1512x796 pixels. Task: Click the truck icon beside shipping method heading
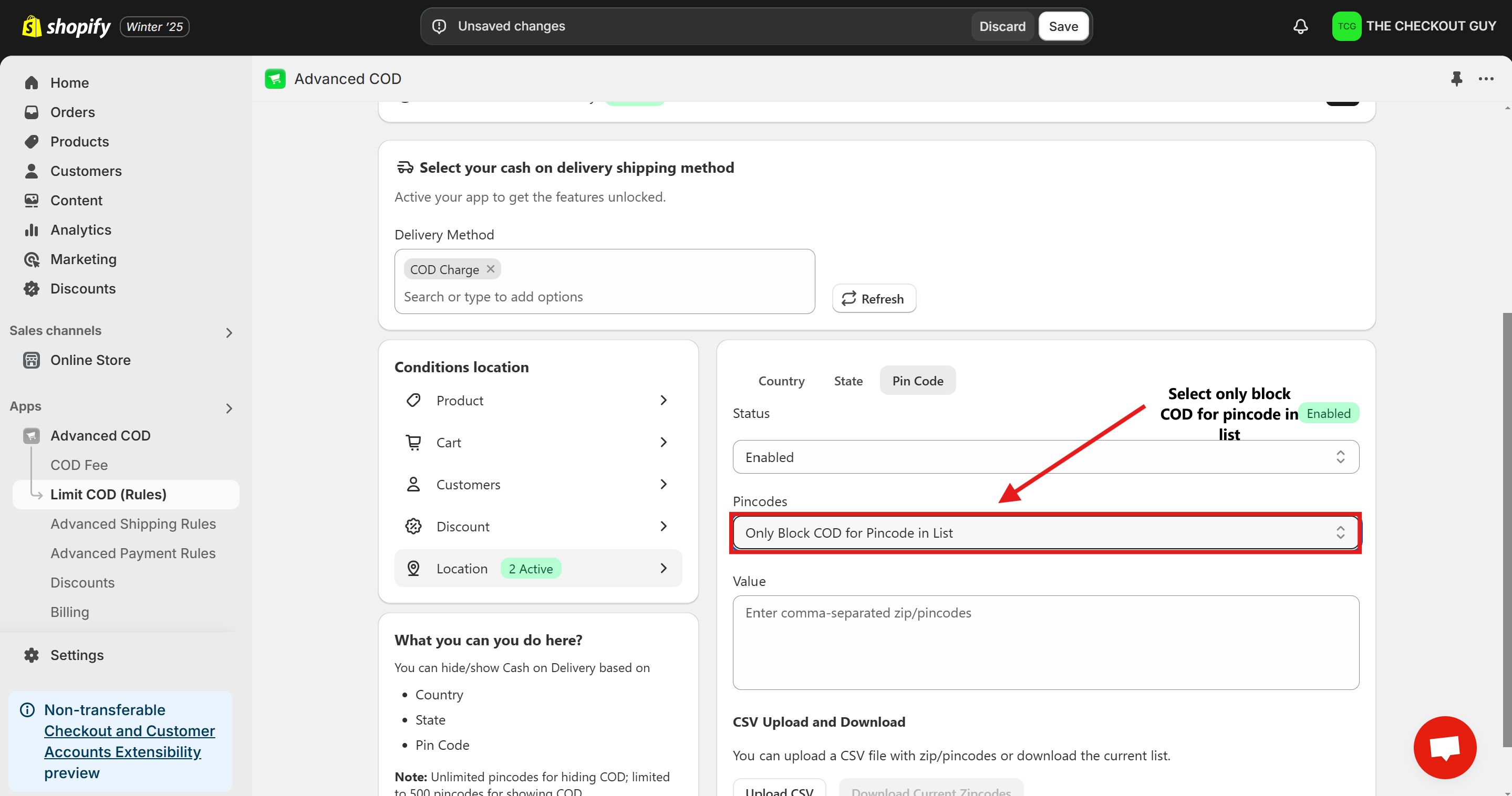(x=405, y=168)
